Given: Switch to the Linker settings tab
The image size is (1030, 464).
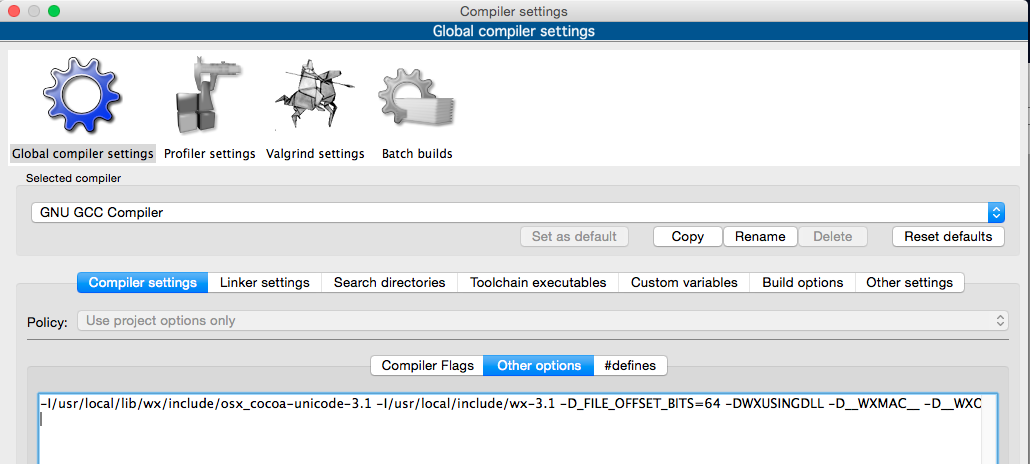Looking at the screenshot, I should 265,283.
